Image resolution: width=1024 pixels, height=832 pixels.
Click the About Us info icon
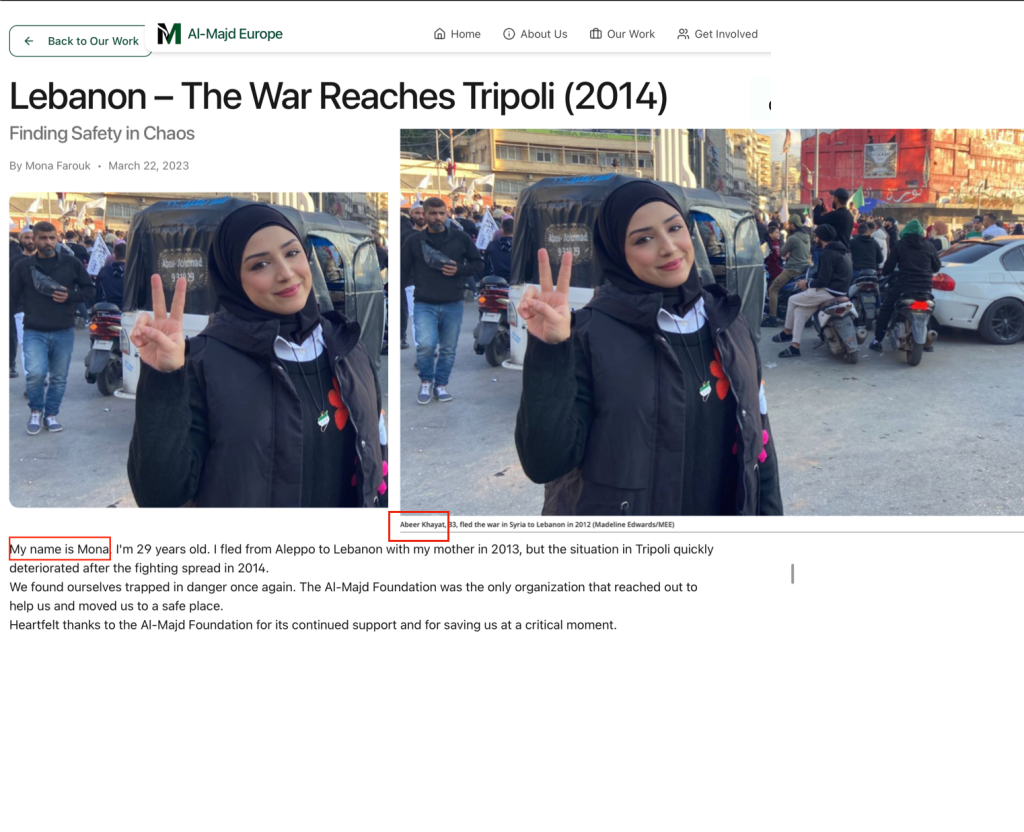[509, 34]
